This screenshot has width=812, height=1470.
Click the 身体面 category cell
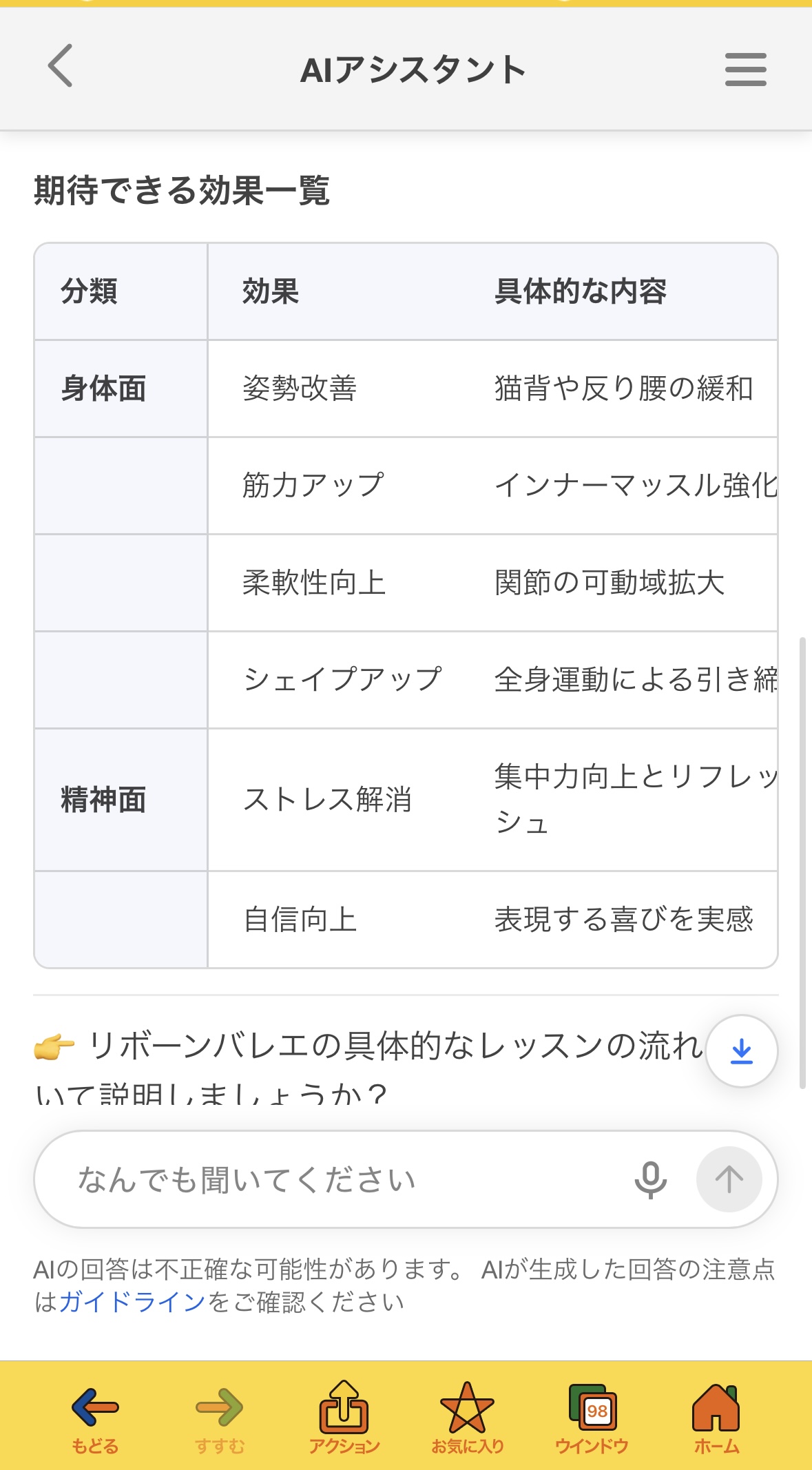[x=103, y=389]
